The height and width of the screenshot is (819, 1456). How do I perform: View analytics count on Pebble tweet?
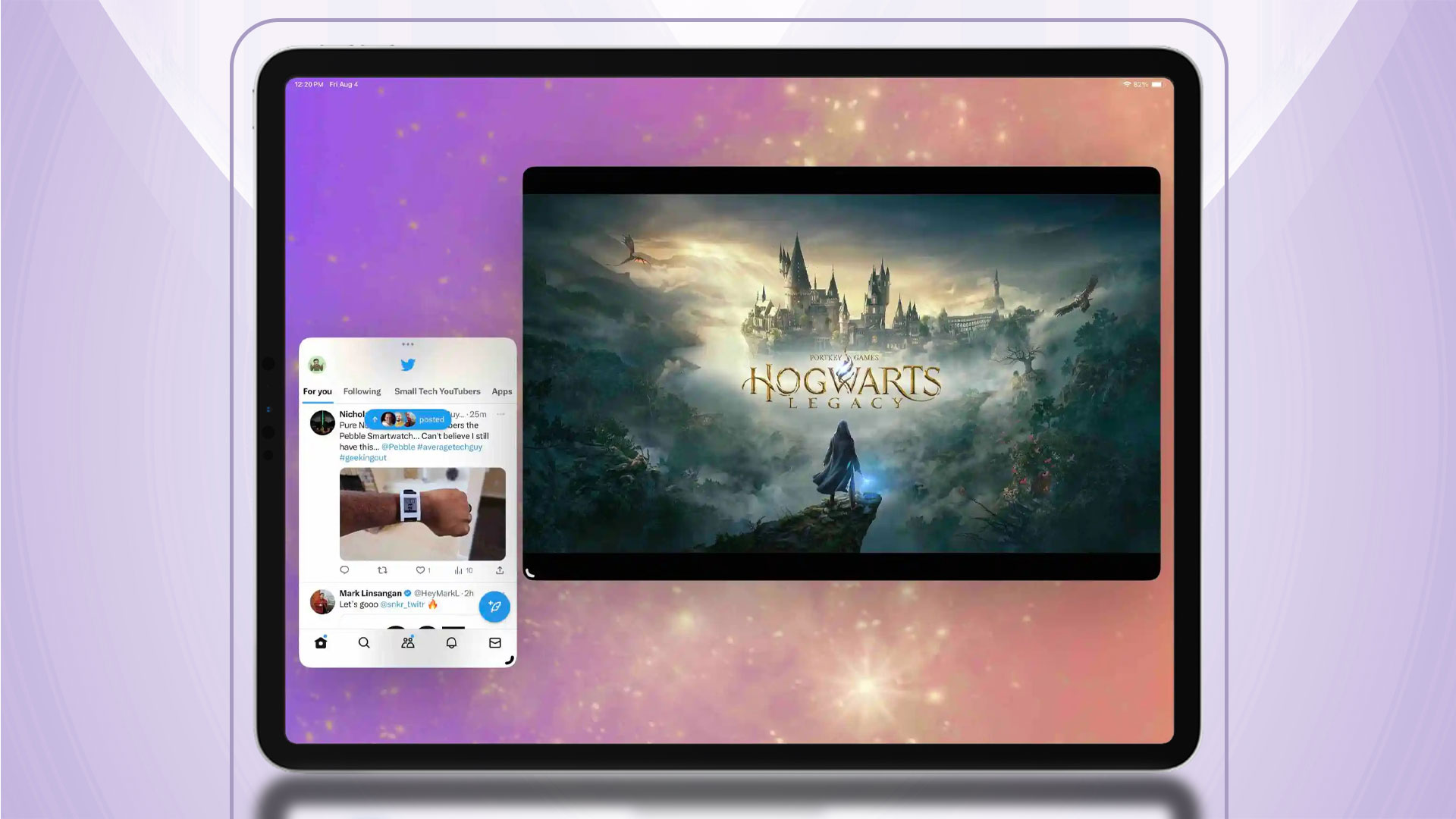pyautogui.click(x=463, y=570)
